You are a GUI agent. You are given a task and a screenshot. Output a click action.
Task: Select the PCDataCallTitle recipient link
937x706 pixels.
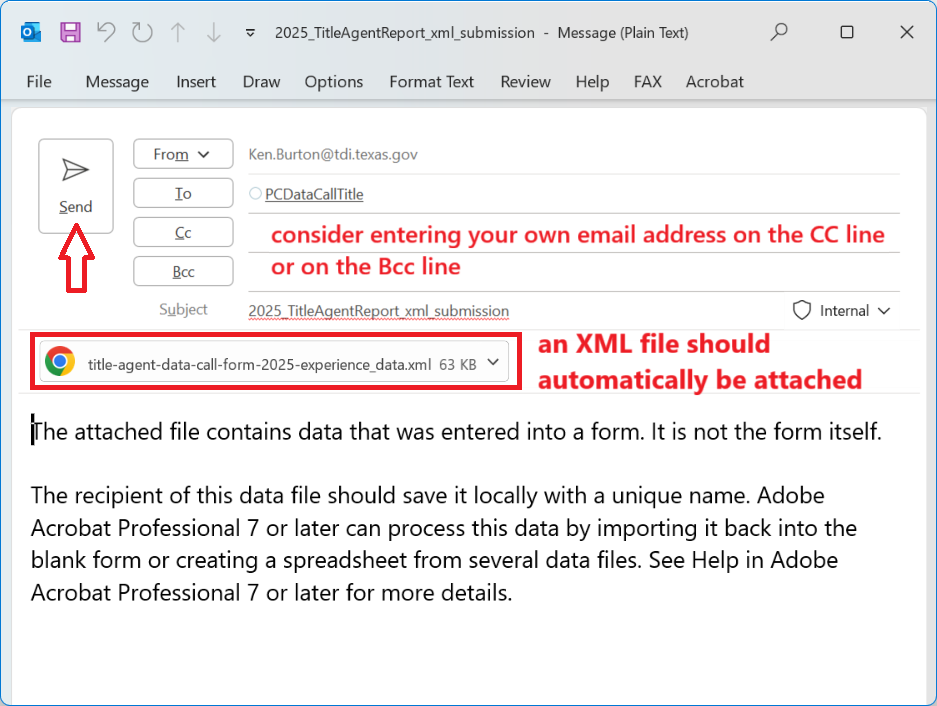click(x=315, y=193)
